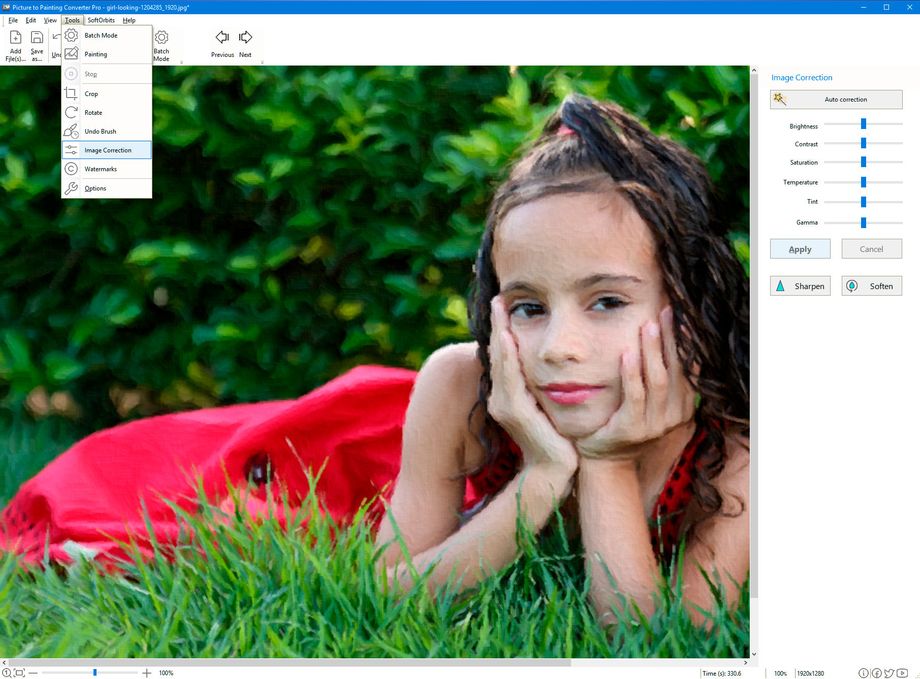Click the right arrow of the horizontal scrollbar
Image resolution: width=920 pixels, height=679 pixels.
744,660
